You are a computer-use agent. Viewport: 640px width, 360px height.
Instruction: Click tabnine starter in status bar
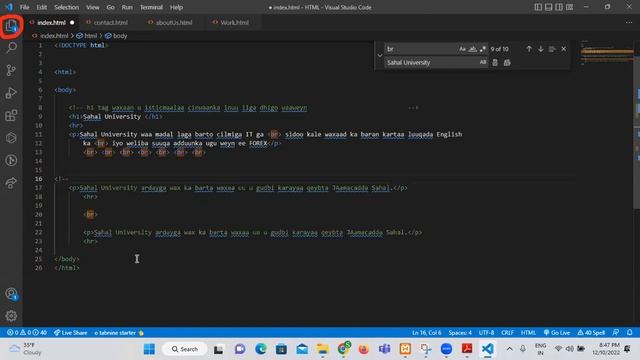pyautogui.click(x=119, y=333)
